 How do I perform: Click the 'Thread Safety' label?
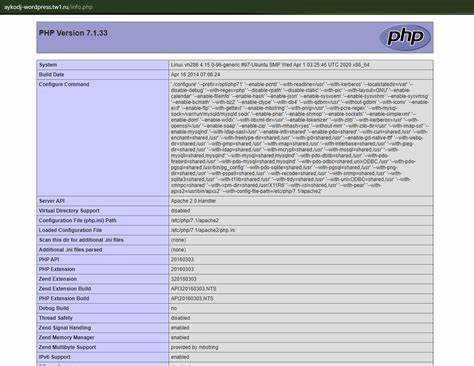tap(56, 318)
